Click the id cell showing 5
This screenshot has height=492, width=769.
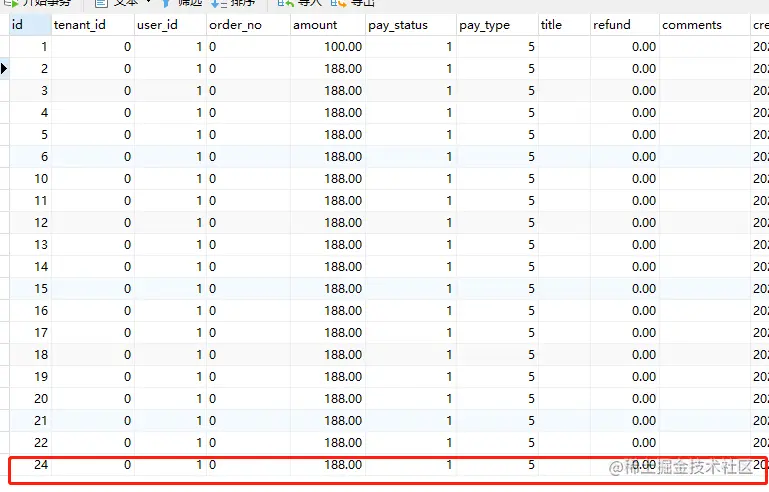point(30,135)
